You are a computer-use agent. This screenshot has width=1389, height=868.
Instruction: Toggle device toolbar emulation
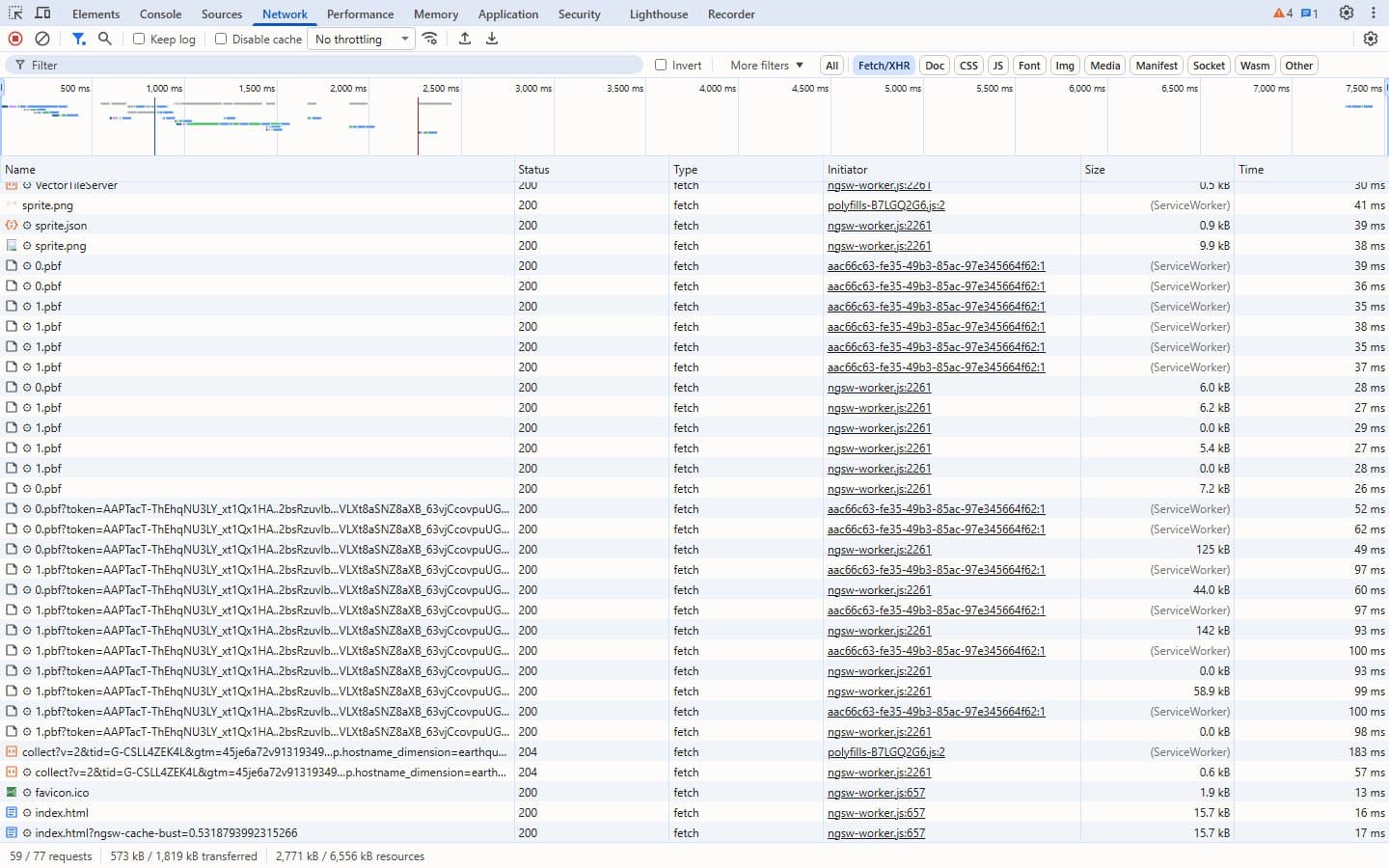pos(42,14)
